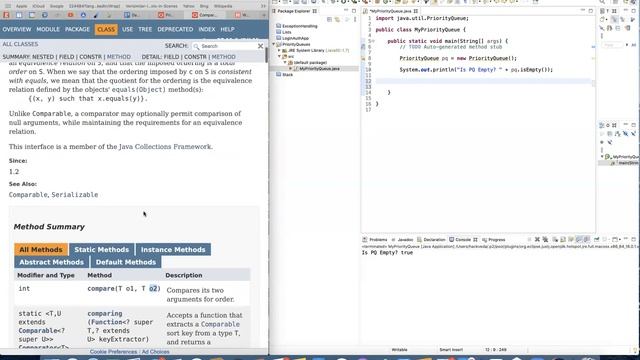Collapse the main method fold on line 5

coord(373,41)
